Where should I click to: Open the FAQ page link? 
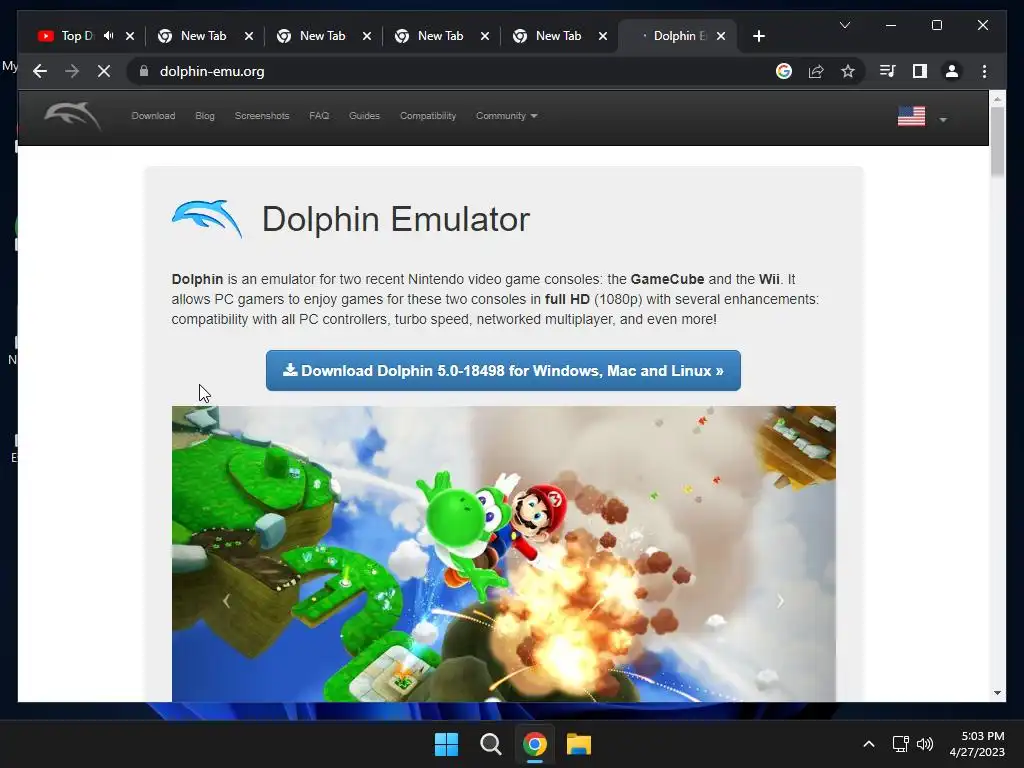click(319, 116)
